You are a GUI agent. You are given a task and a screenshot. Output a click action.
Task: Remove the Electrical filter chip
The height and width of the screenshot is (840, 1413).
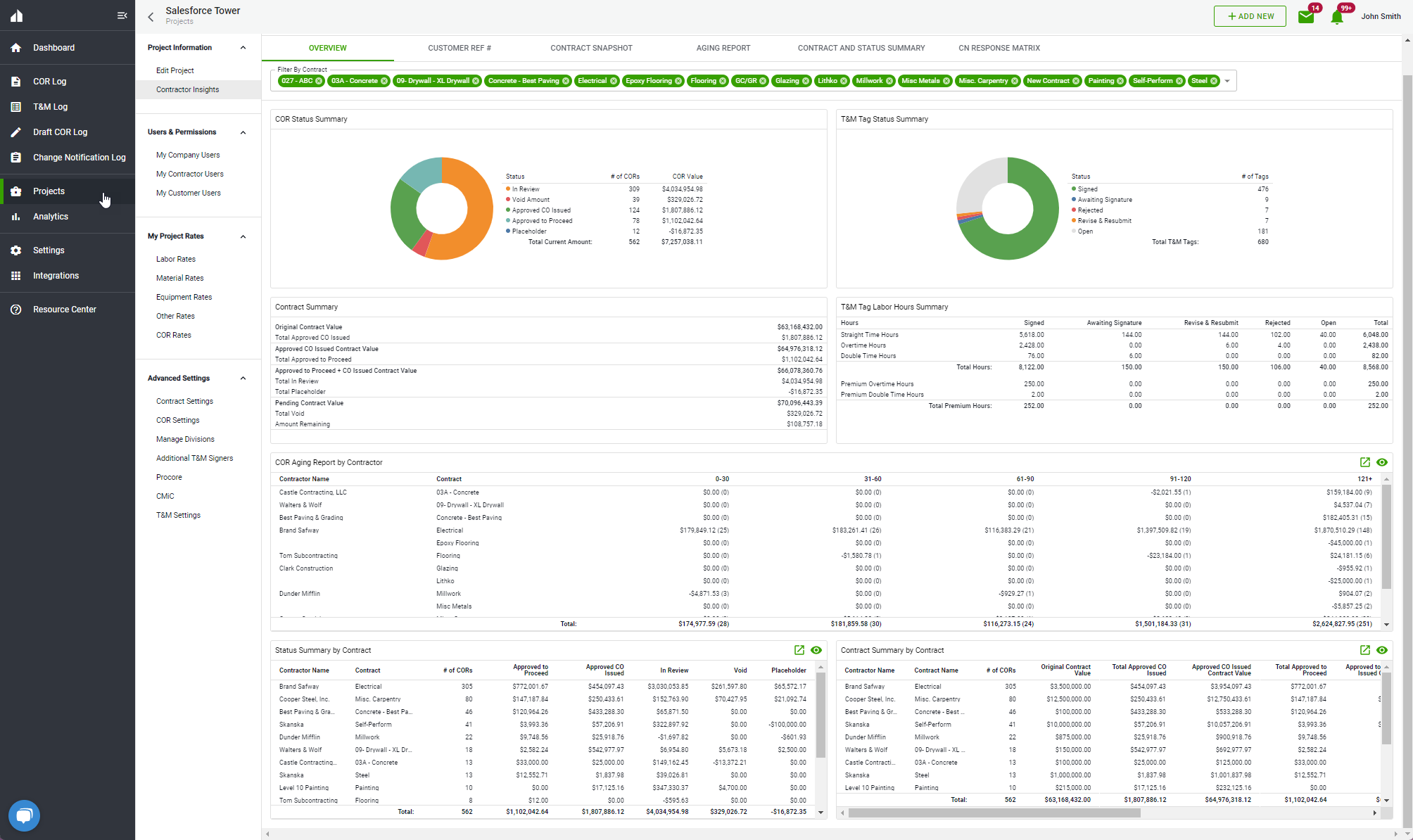click(x=614, y=80)
